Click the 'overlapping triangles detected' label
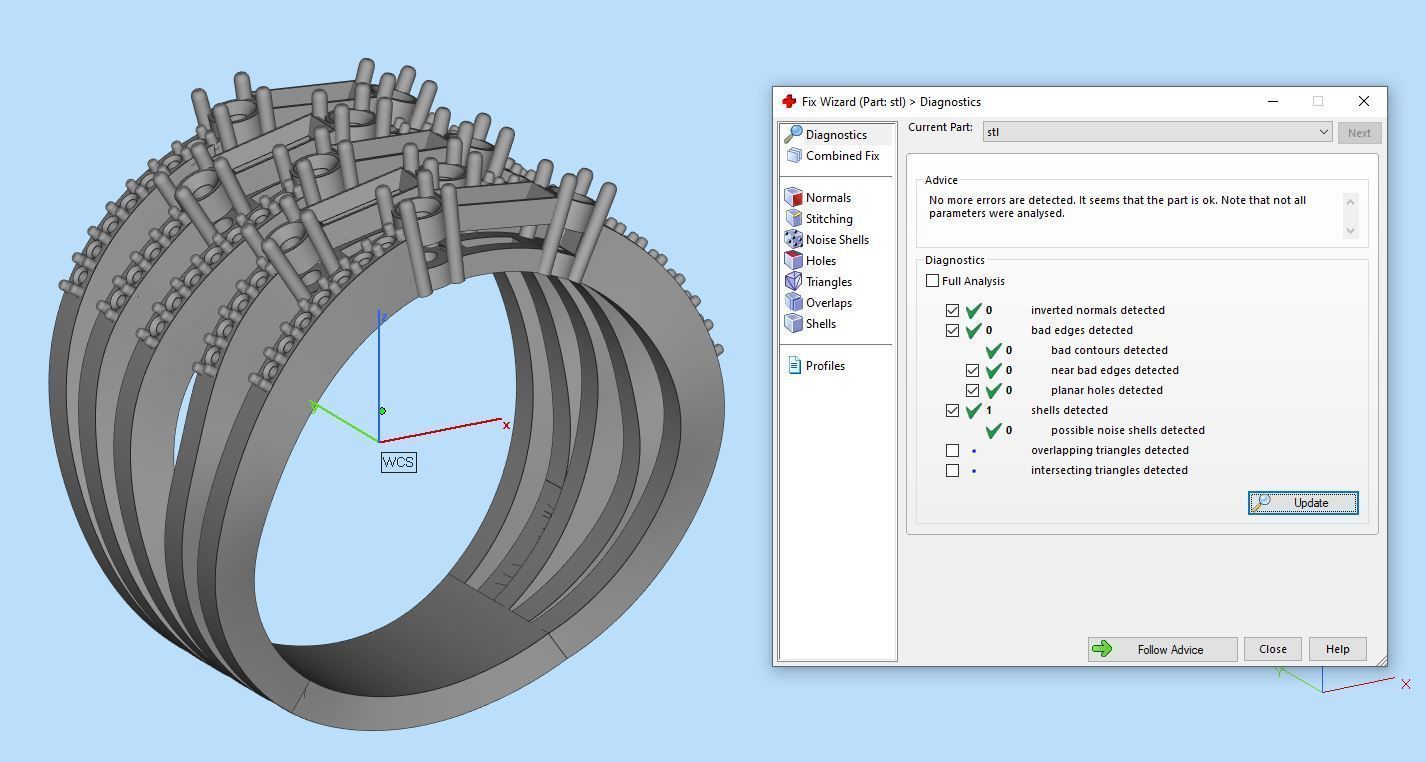Screen dimensions: 1426x762 tap(1110, 450)
